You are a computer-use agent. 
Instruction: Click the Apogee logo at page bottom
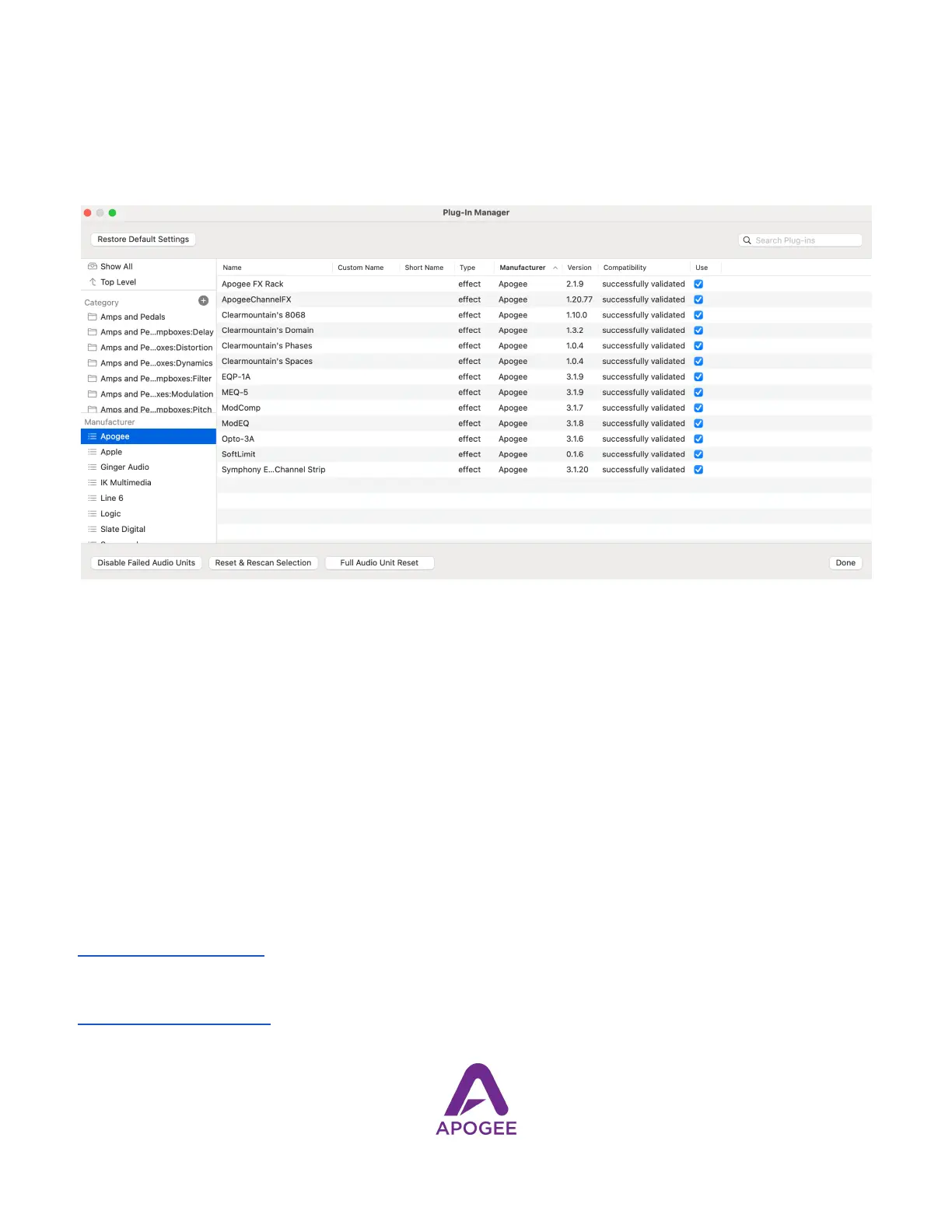[x=476, y=1100]
